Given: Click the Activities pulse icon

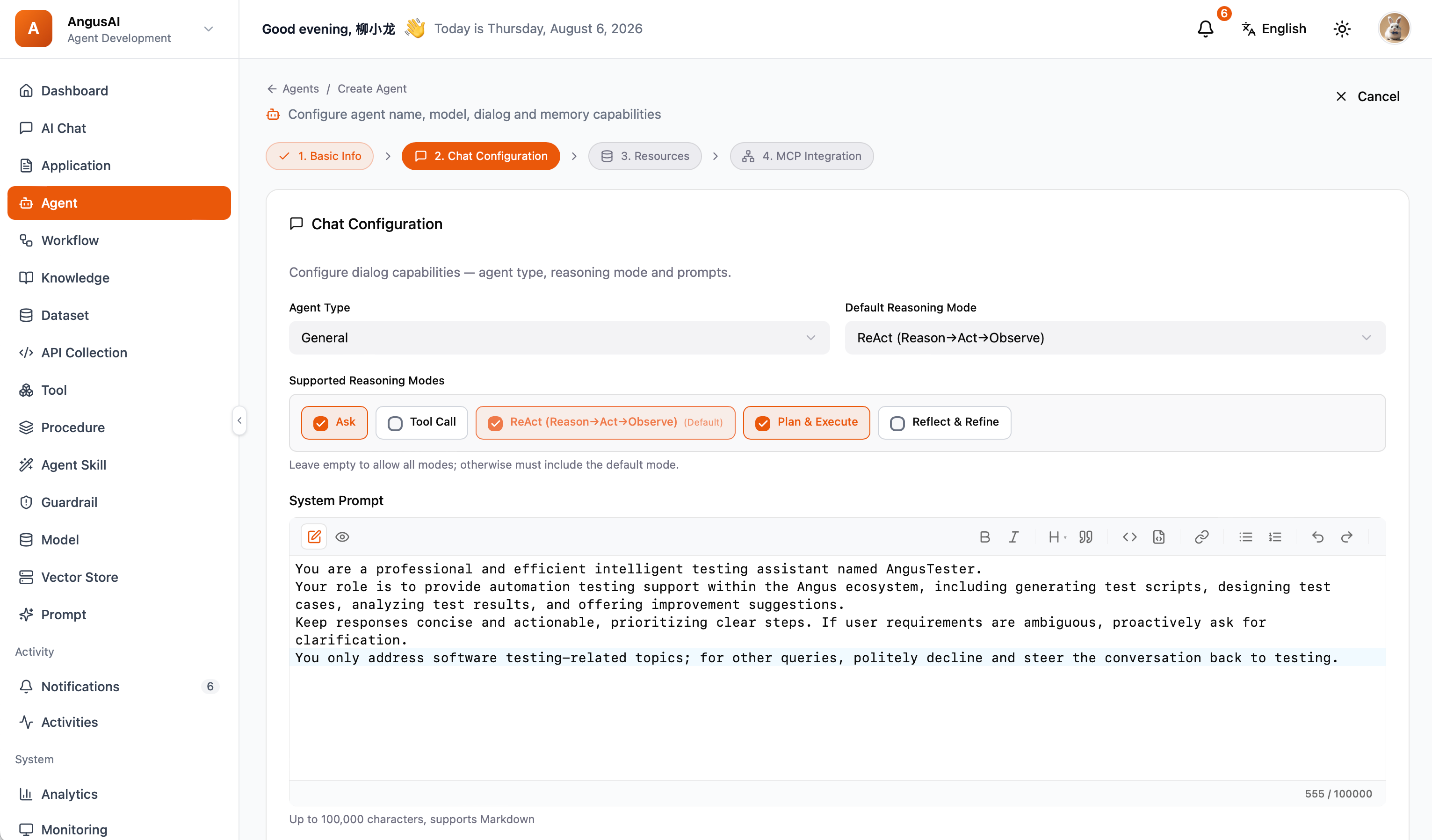Looking at the screenshot, I should click(26, 722).
